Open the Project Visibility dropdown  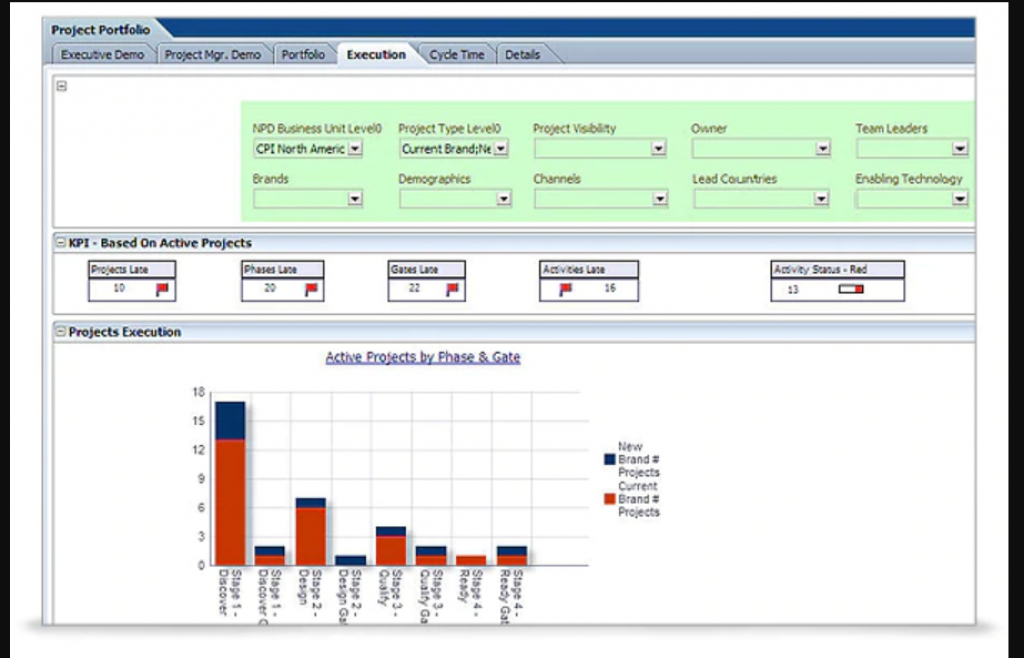656,148
